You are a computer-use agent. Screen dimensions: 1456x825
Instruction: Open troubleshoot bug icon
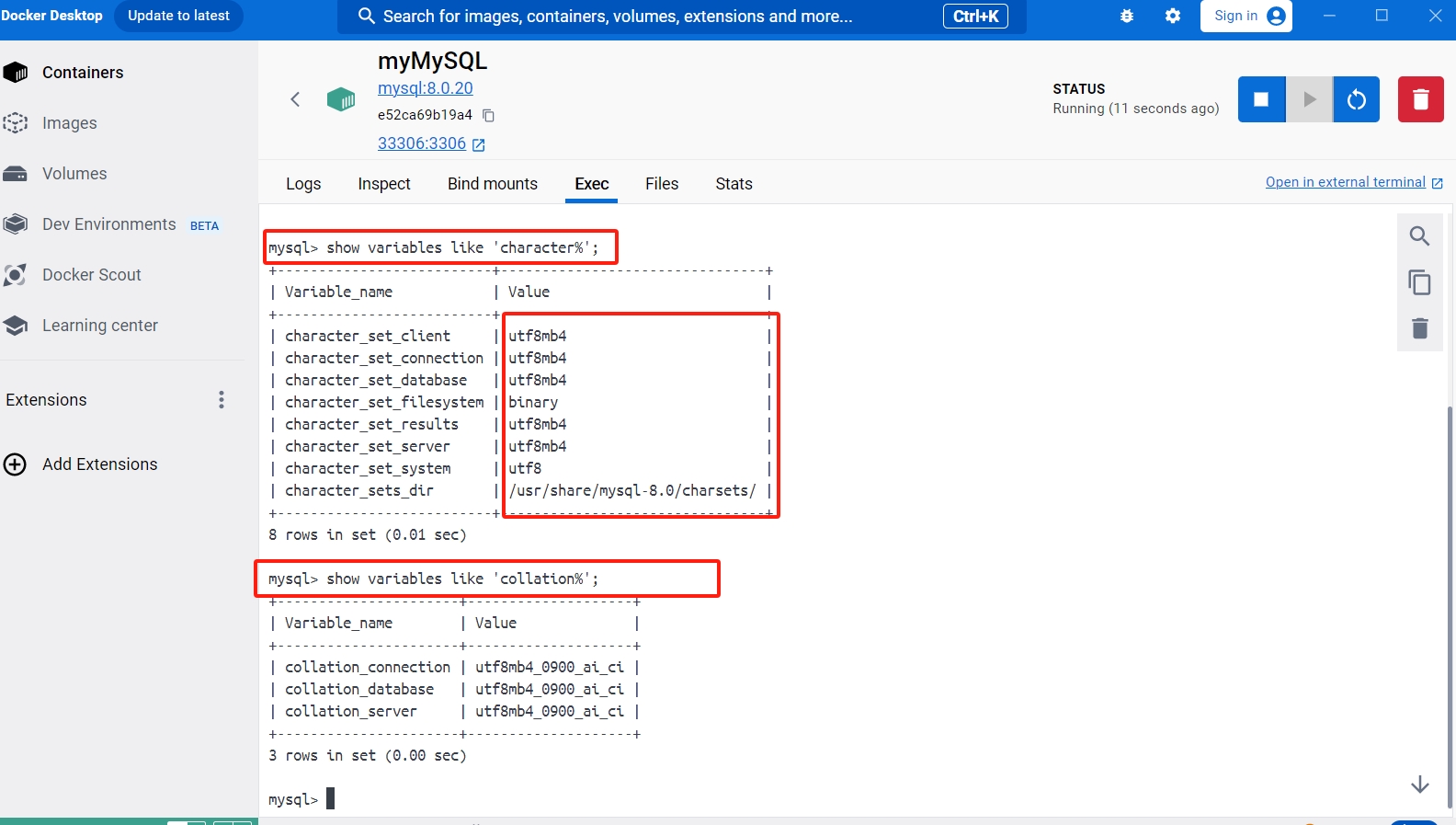coord(1127,17)
